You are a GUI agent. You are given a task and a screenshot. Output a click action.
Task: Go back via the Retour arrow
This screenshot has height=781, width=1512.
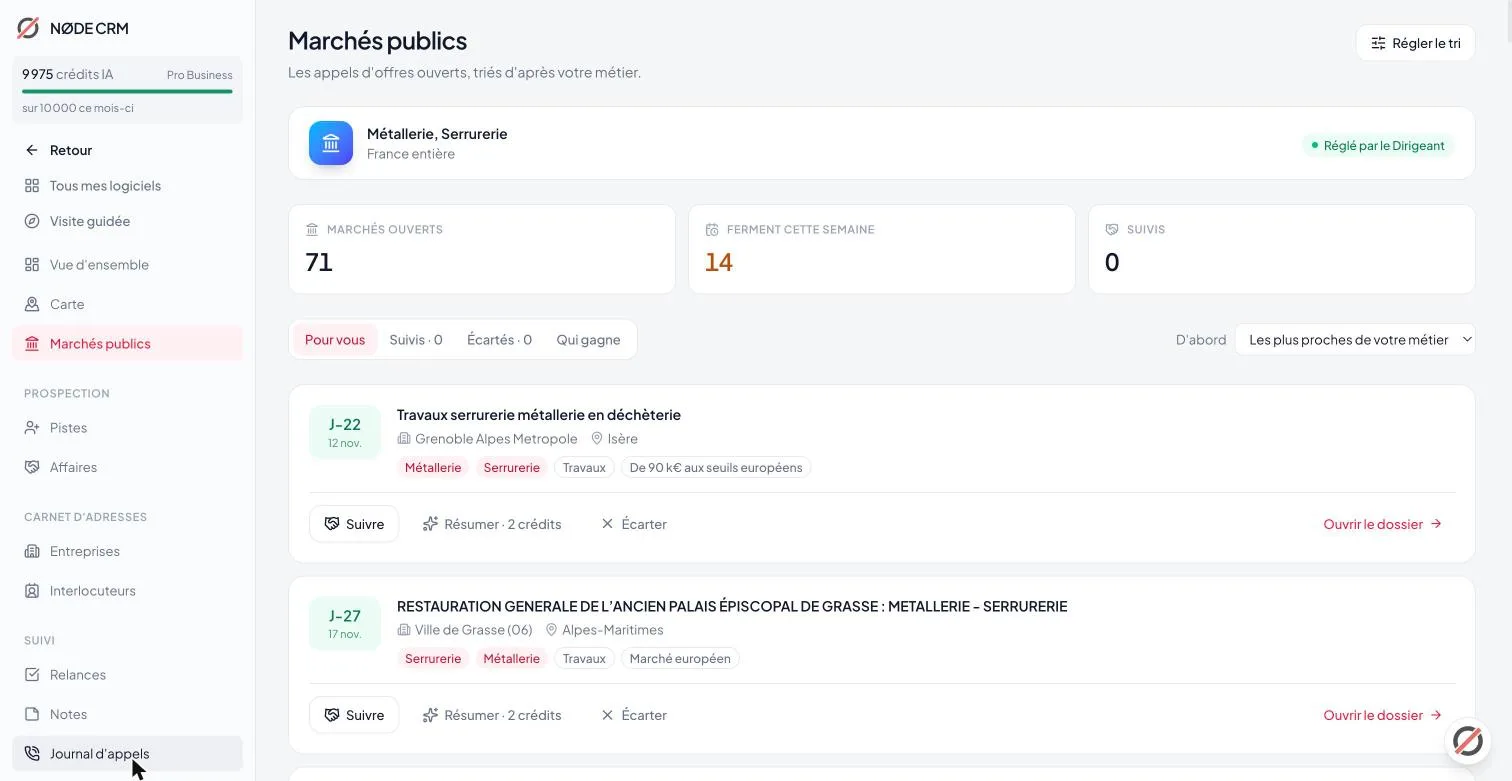(x=32, y=150)
